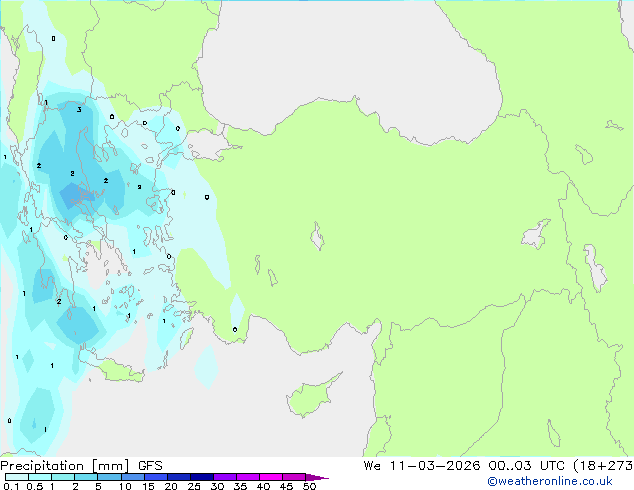
Task: Select the 40–45 mm magenta legend swatch
Action: tap(271, 477)
